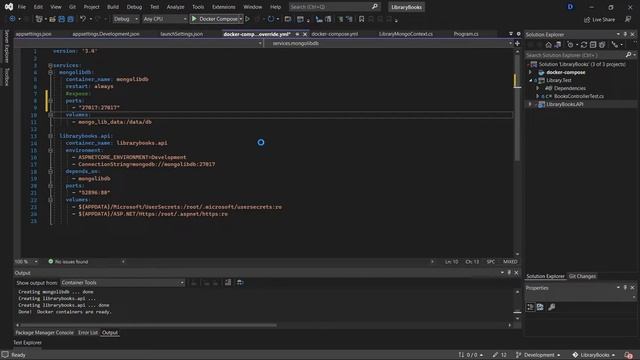Click the notifications icon in status bar
Image resolution: width=640 pixels, height=360 pixels.
tap(628, 355)
